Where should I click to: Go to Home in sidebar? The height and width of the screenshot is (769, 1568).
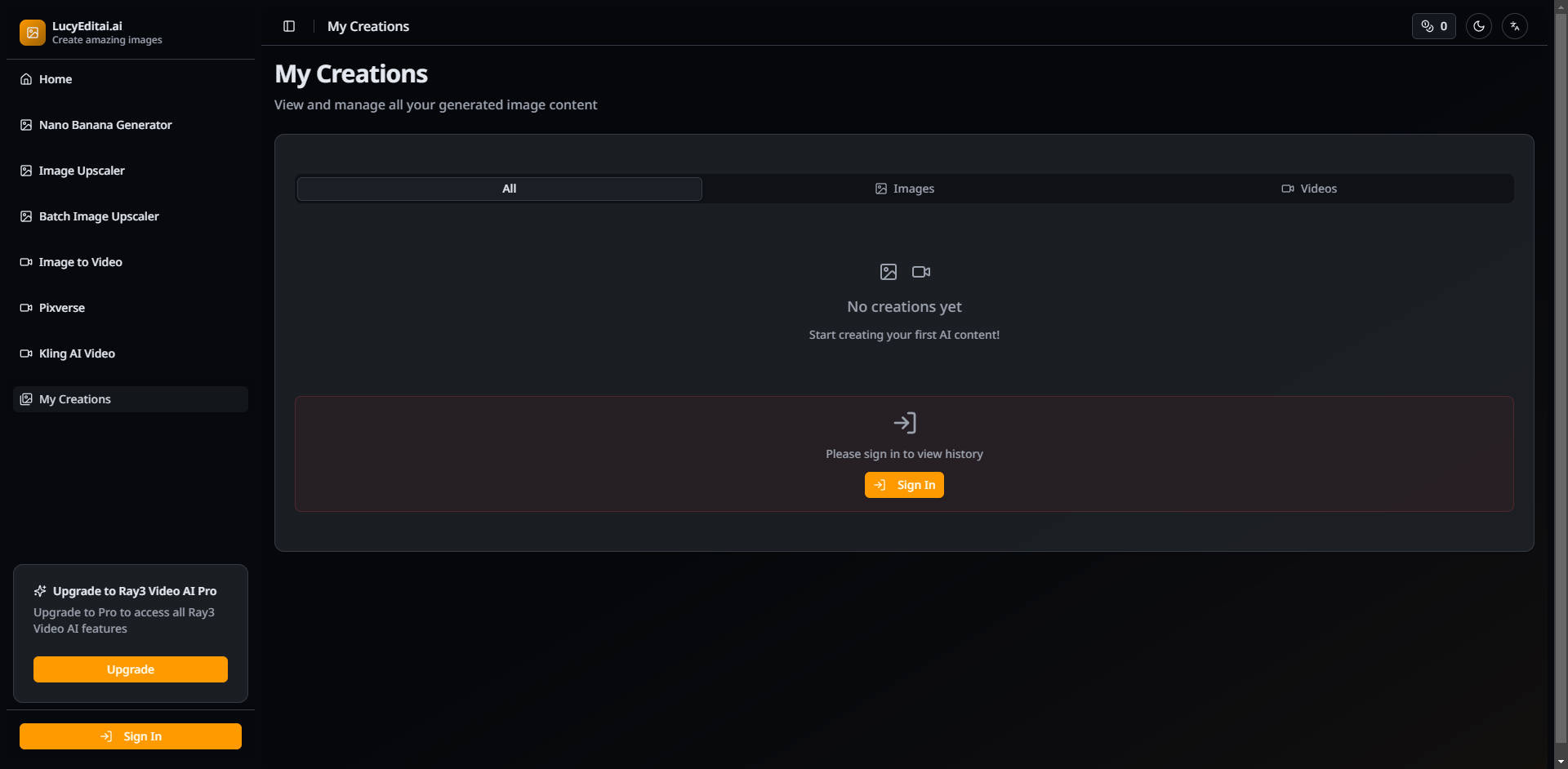coord(56,79)
